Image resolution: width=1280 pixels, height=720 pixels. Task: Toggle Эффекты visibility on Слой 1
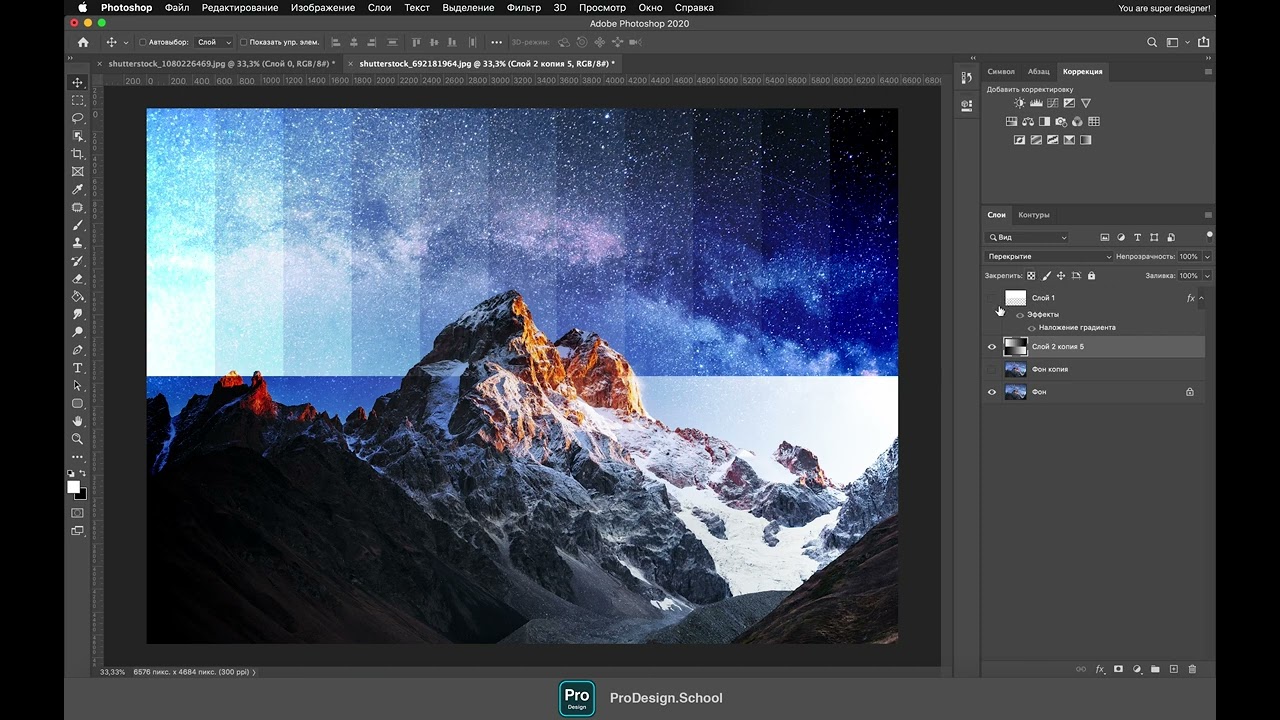[1020, 315]
